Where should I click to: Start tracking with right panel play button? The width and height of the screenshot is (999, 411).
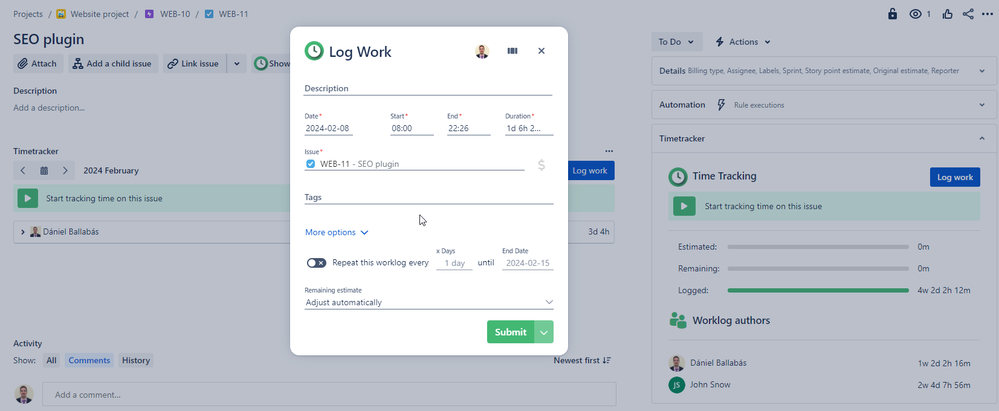point(684,206)
